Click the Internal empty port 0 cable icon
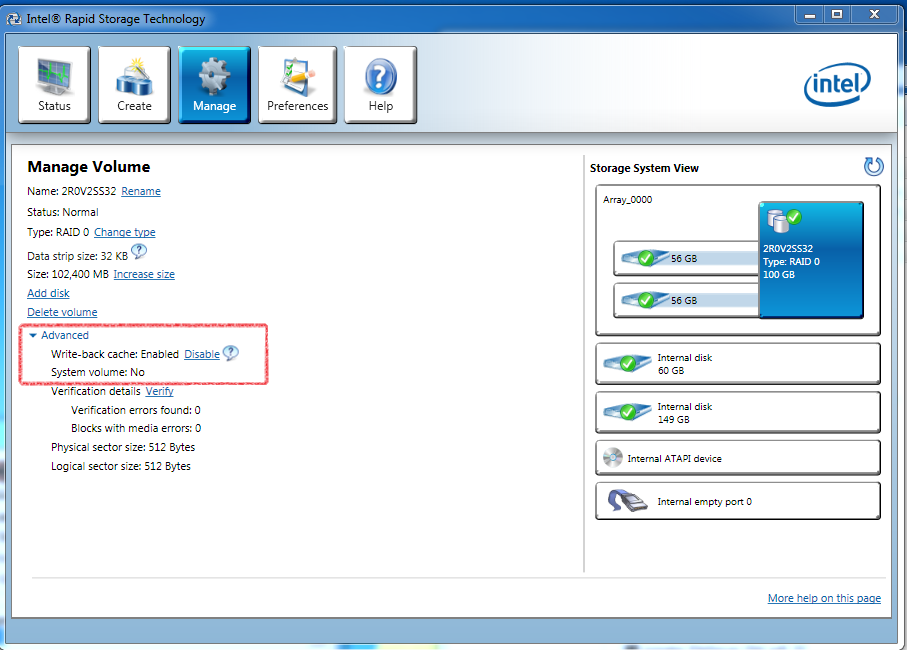The width and height of the screenshot is (907, 650). click(627, 500)
